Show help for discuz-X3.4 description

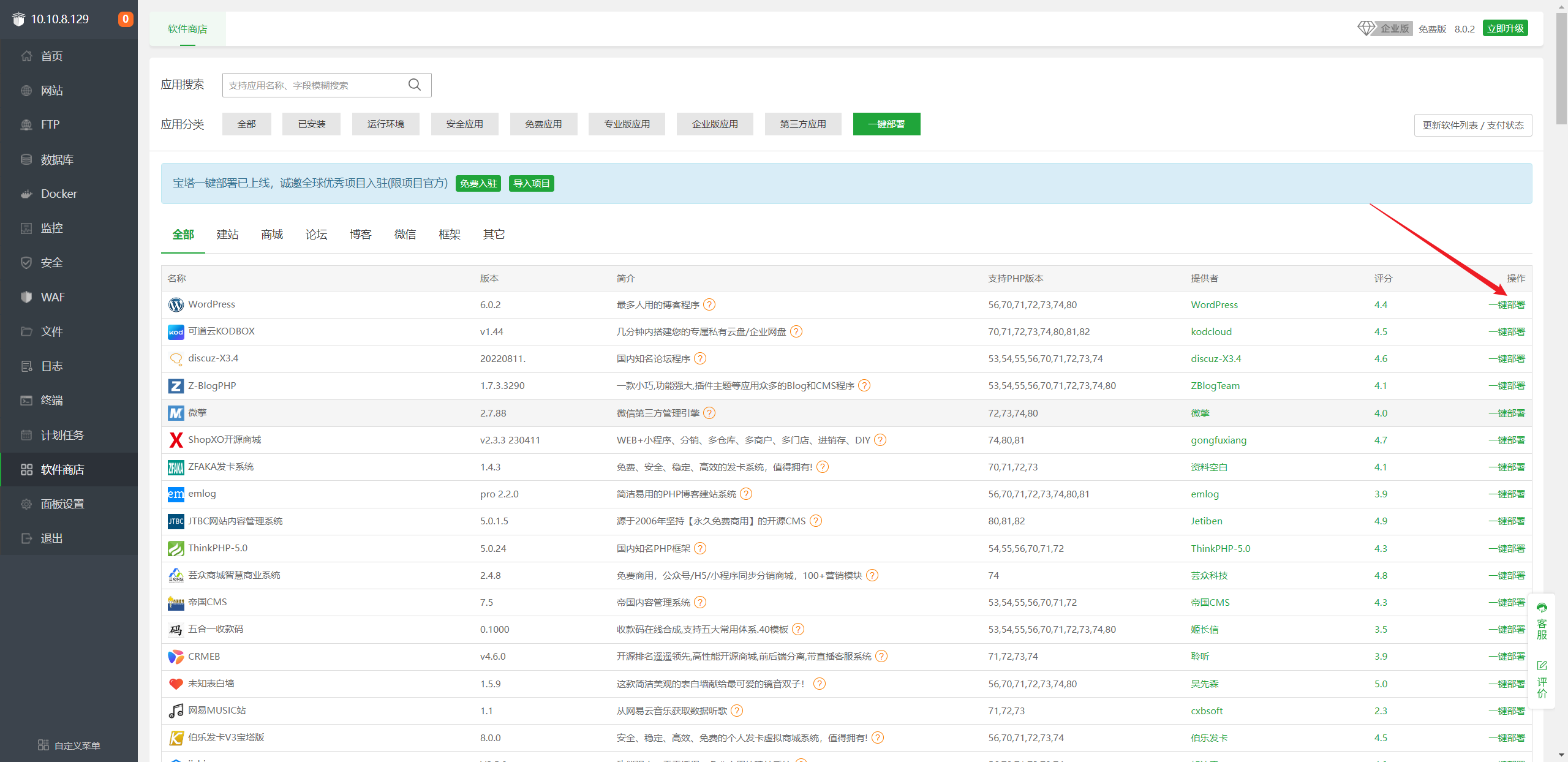700,359
